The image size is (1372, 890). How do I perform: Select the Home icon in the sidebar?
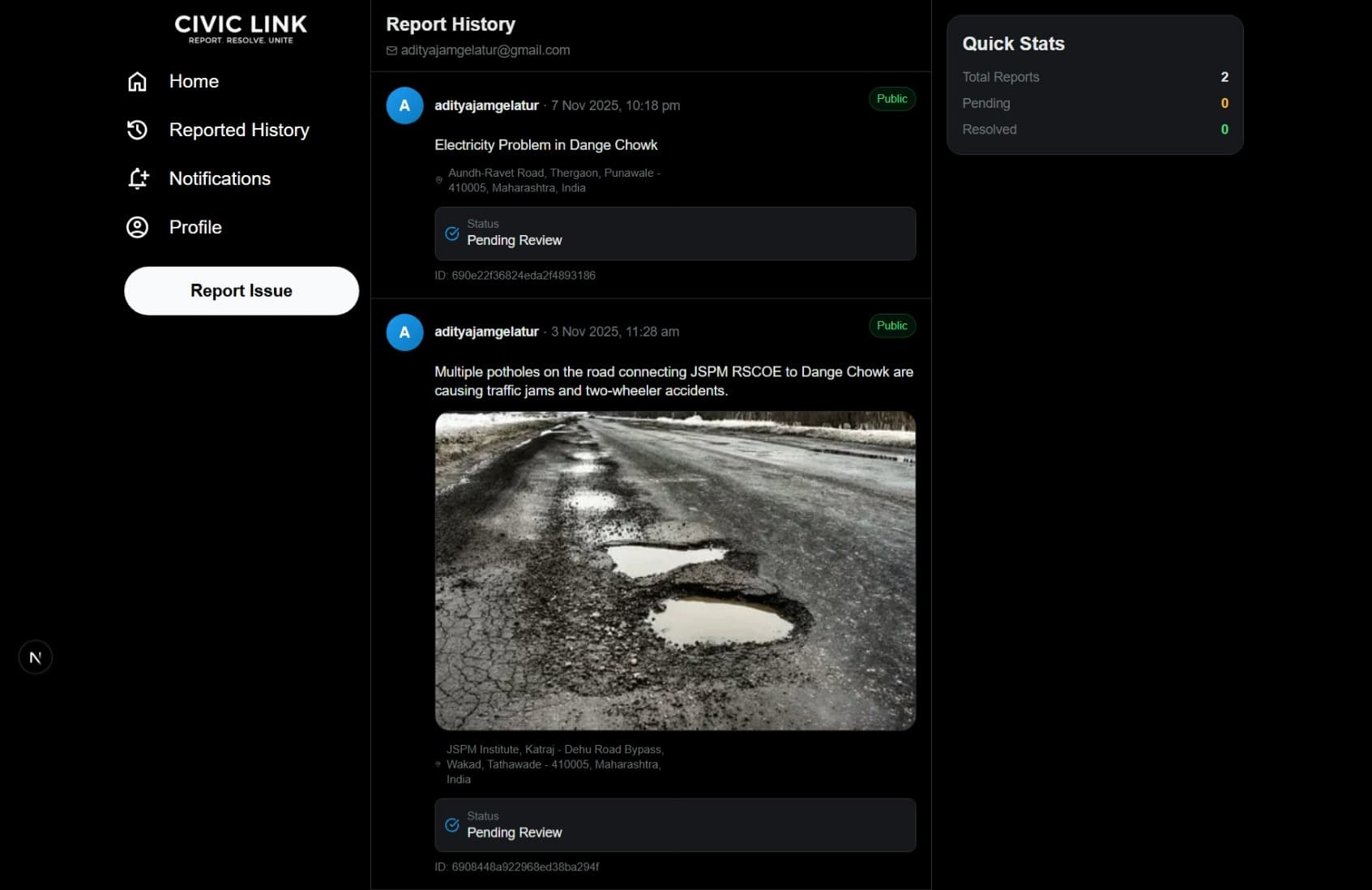(x=138, y=81)
